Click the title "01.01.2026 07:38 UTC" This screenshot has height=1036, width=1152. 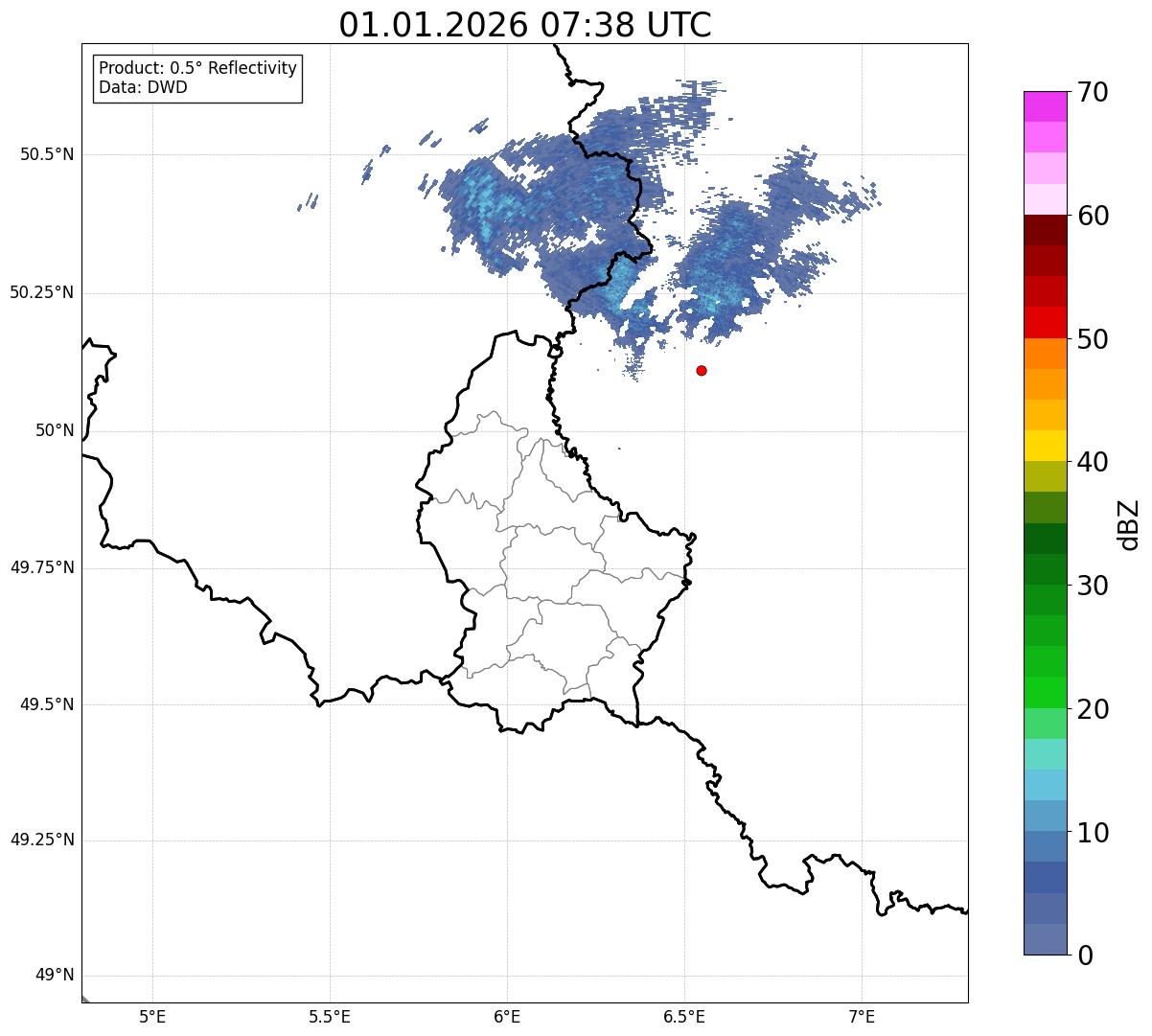point(525,25)
